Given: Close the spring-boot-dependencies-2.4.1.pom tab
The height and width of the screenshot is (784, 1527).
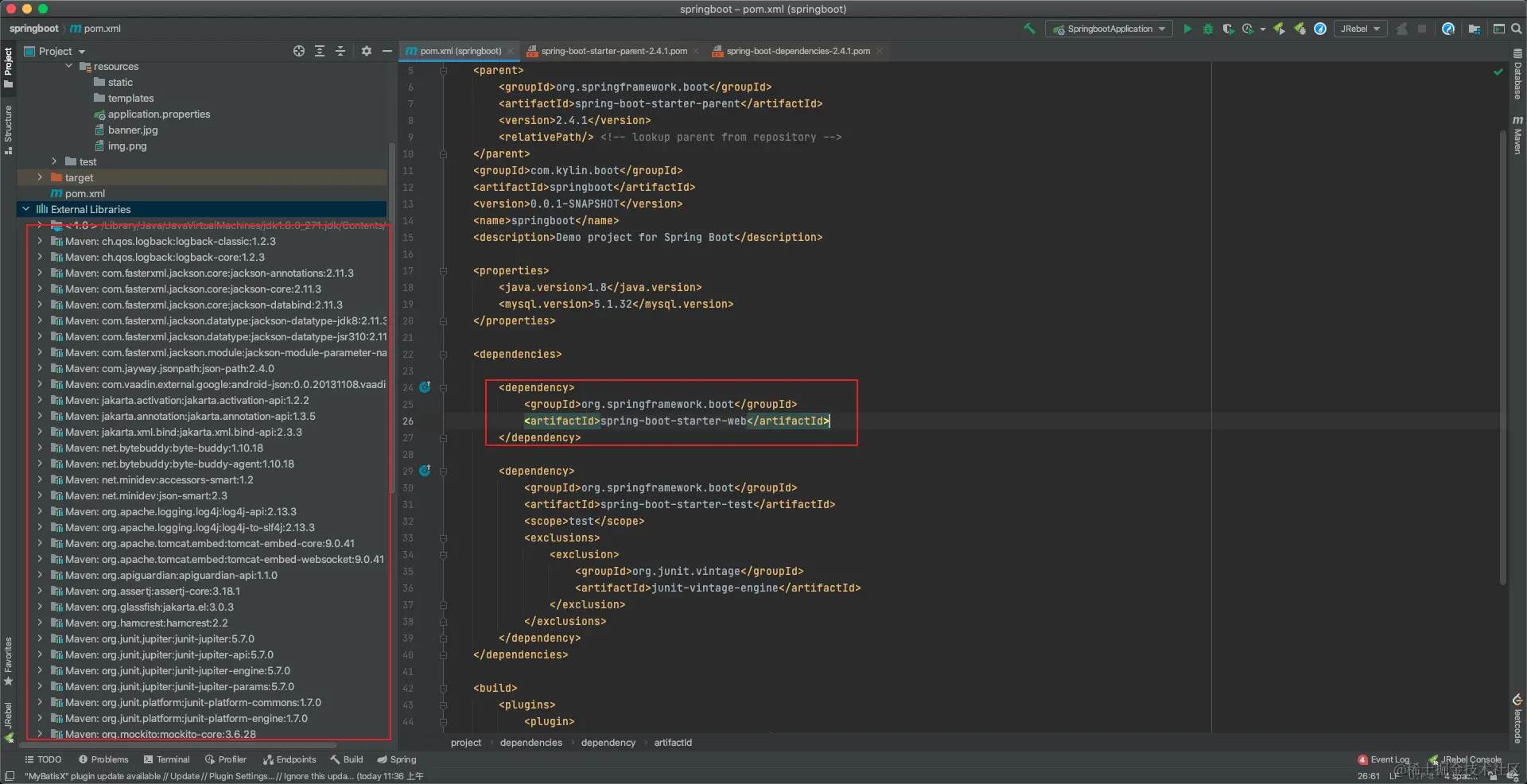Looking at the screenshot, I should point(880,51).
